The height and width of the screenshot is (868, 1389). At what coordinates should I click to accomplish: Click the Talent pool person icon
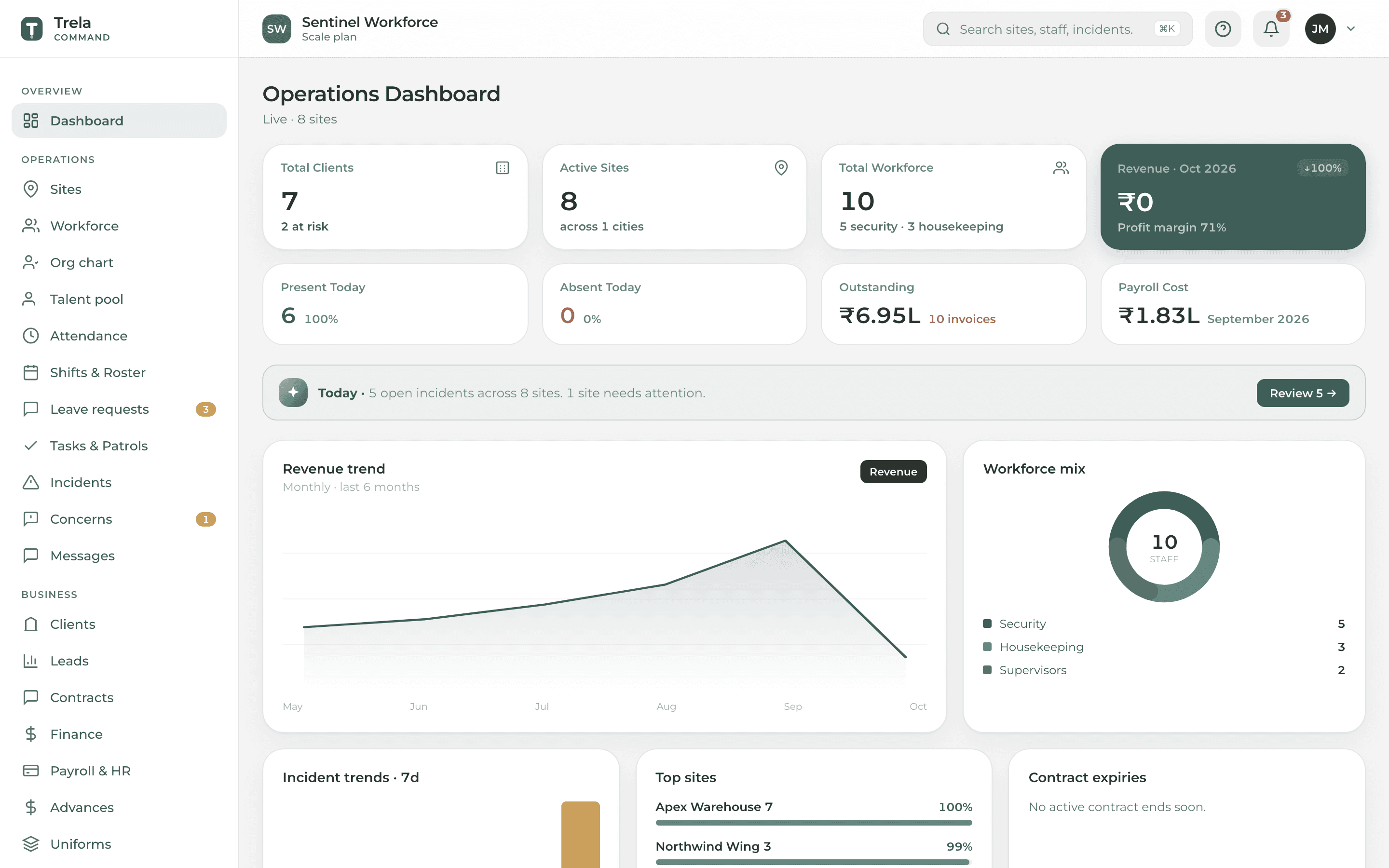[x=29, y=299]
